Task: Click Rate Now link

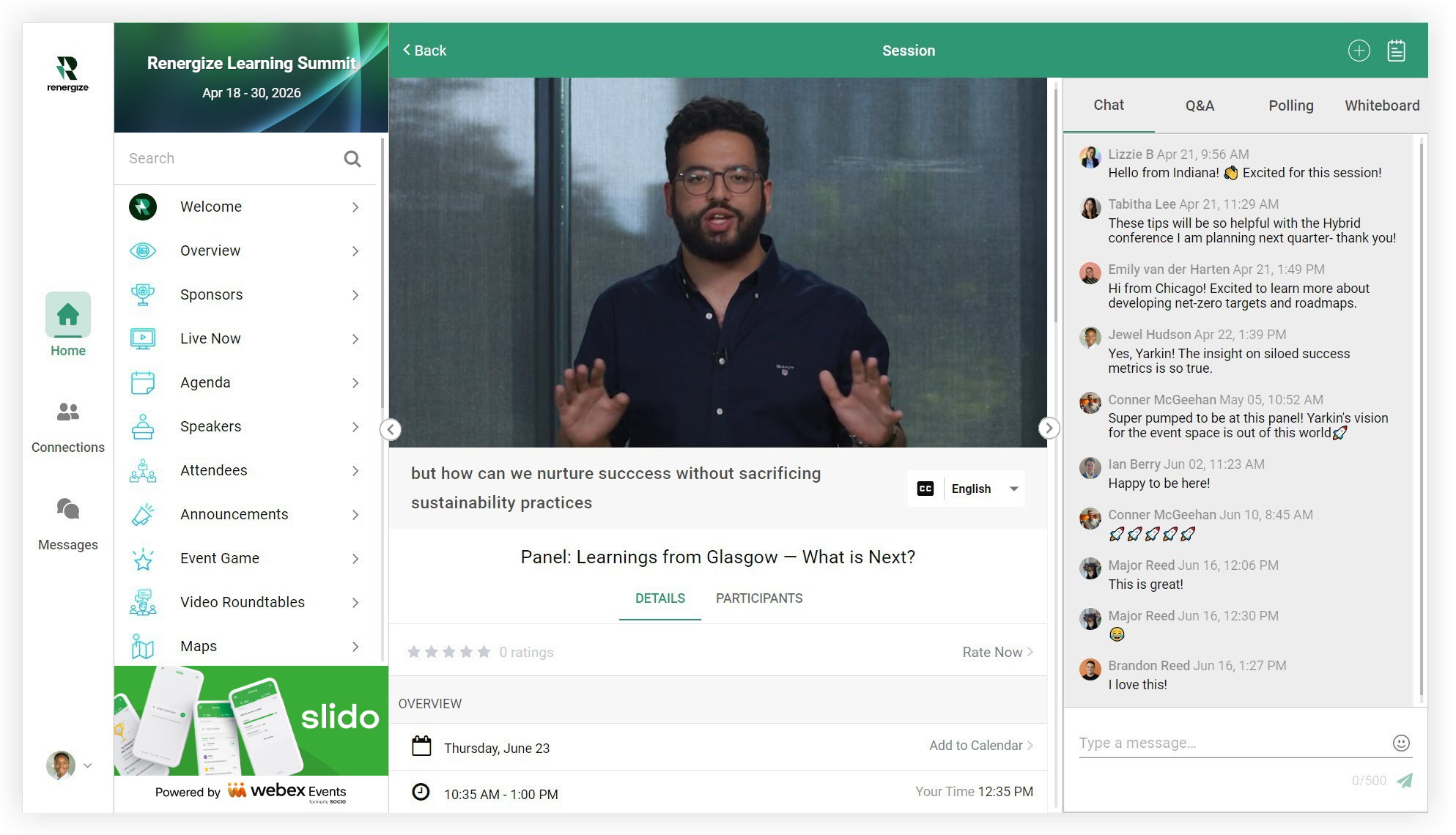Action: [997, 652]
